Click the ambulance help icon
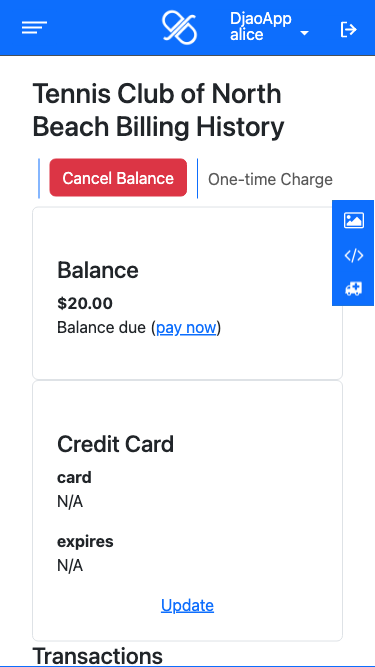 click(x=354, y=289)
